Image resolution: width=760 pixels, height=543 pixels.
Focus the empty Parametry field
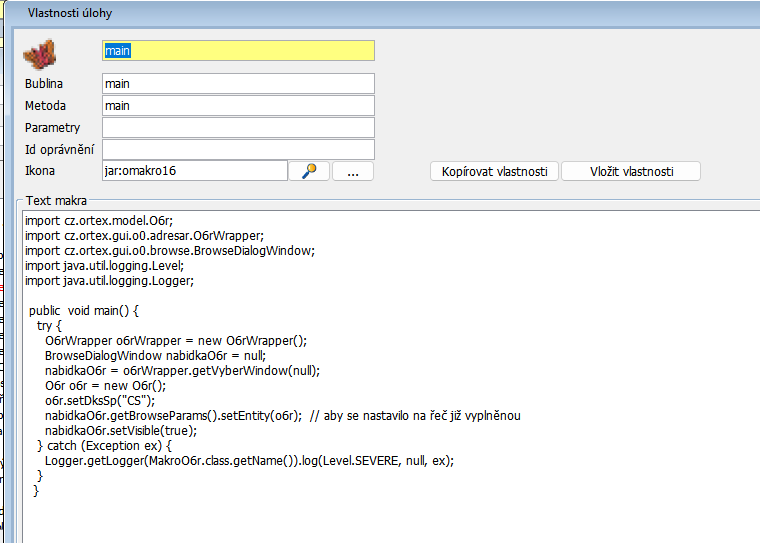pyautogui.click(x=238, y=128)
